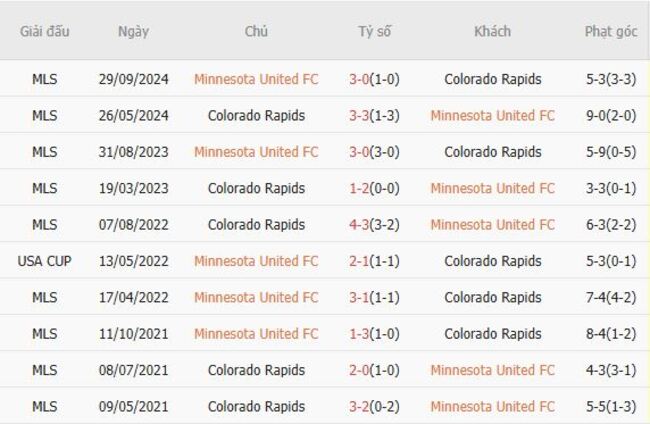Click the 'Khách' away team header
This screenshot has width=650, height=424.
point(492,31)
